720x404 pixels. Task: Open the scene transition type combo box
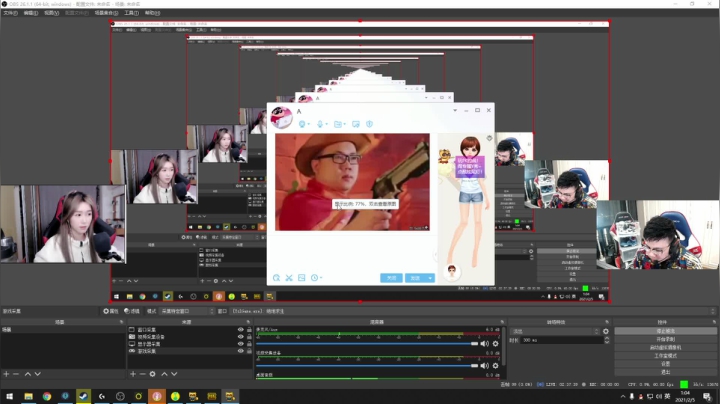pos(555,331)
